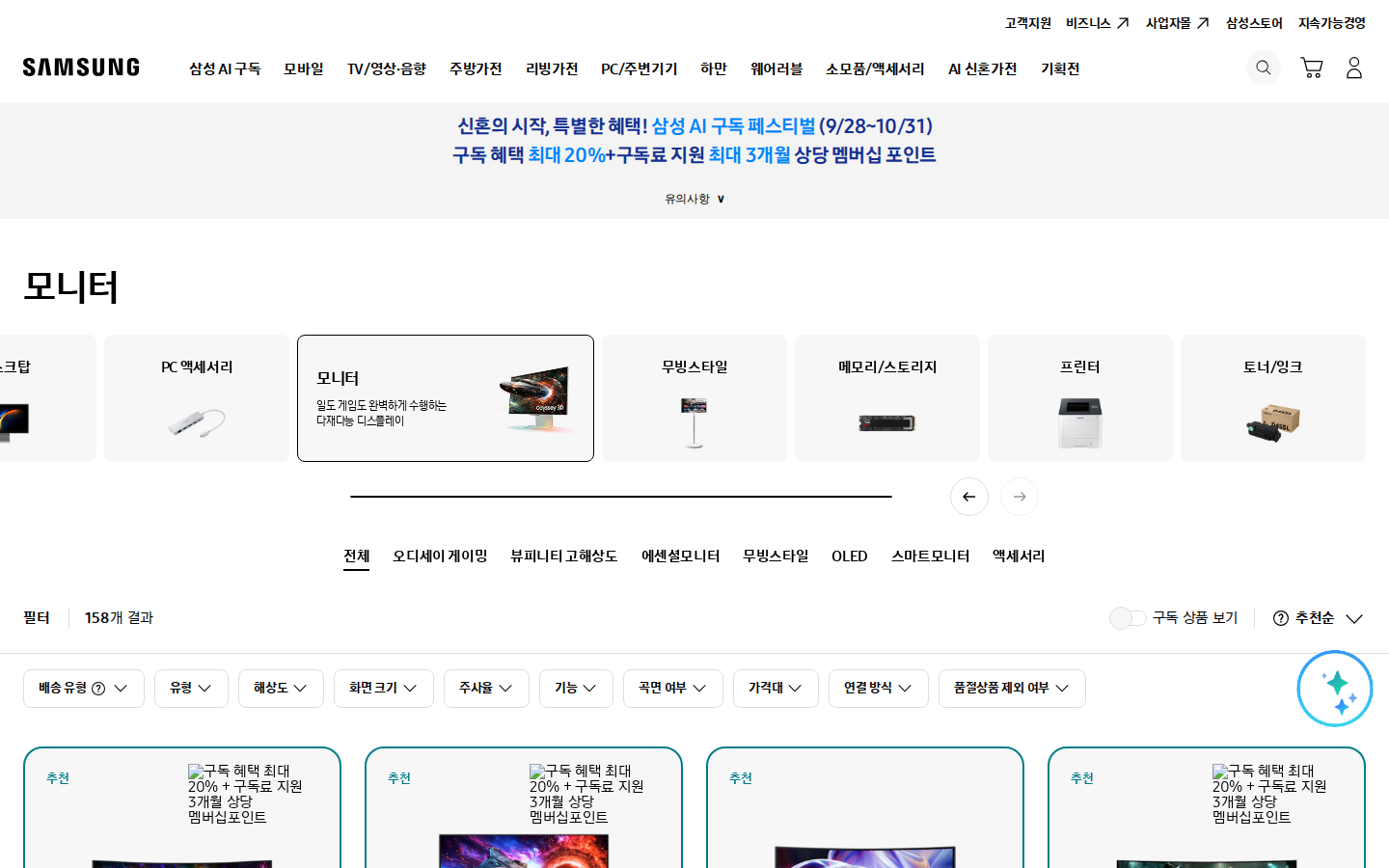Click the user account icon

[1354, 68]
